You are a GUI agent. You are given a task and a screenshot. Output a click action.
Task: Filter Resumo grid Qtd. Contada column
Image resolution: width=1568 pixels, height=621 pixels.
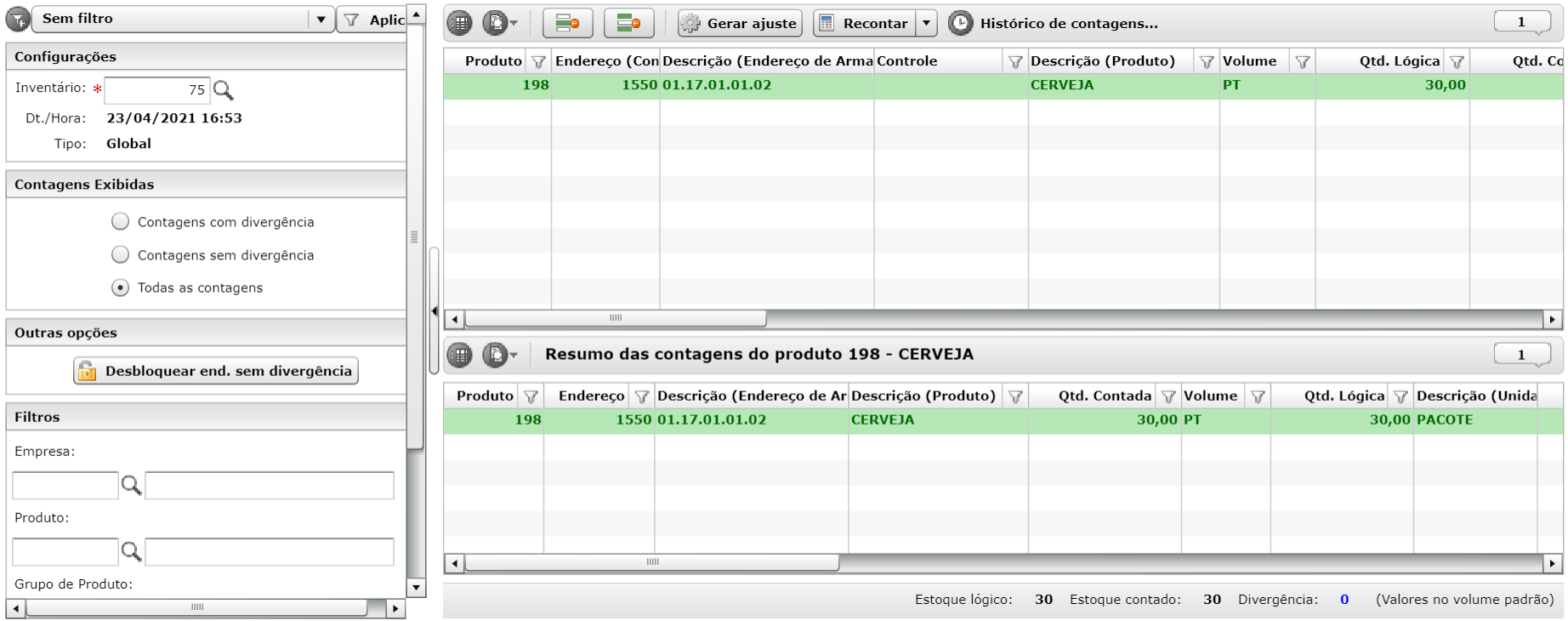coord(1168,396)
